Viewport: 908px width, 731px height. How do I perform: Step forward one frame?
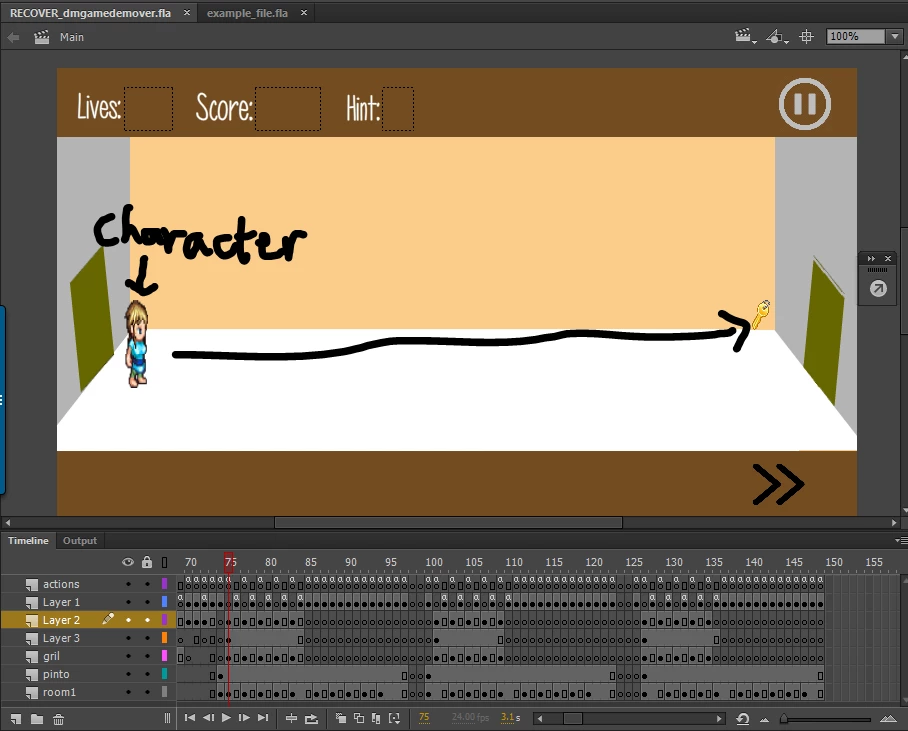244,718
